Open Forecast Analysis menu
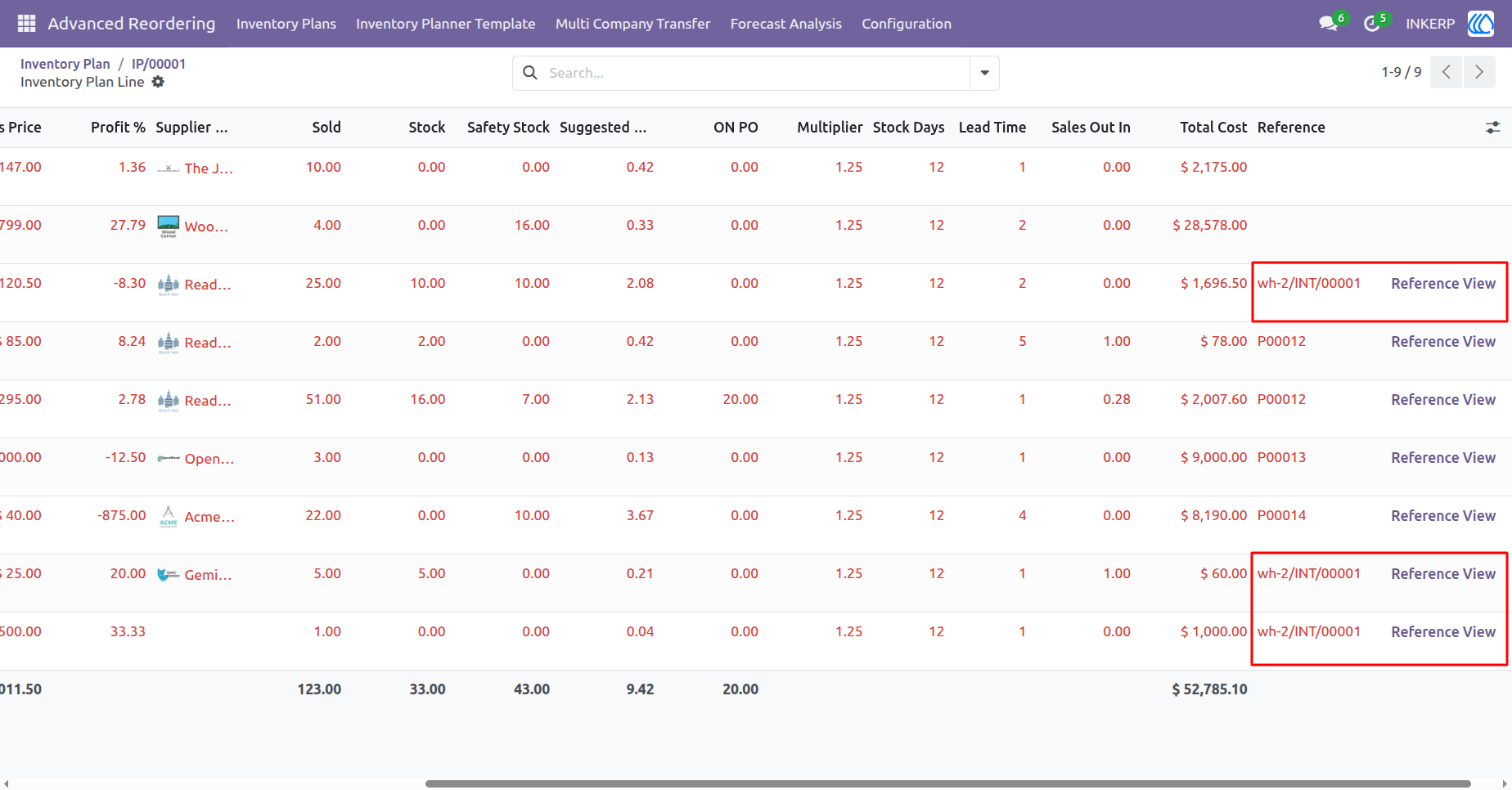 [x=785, y=24]
